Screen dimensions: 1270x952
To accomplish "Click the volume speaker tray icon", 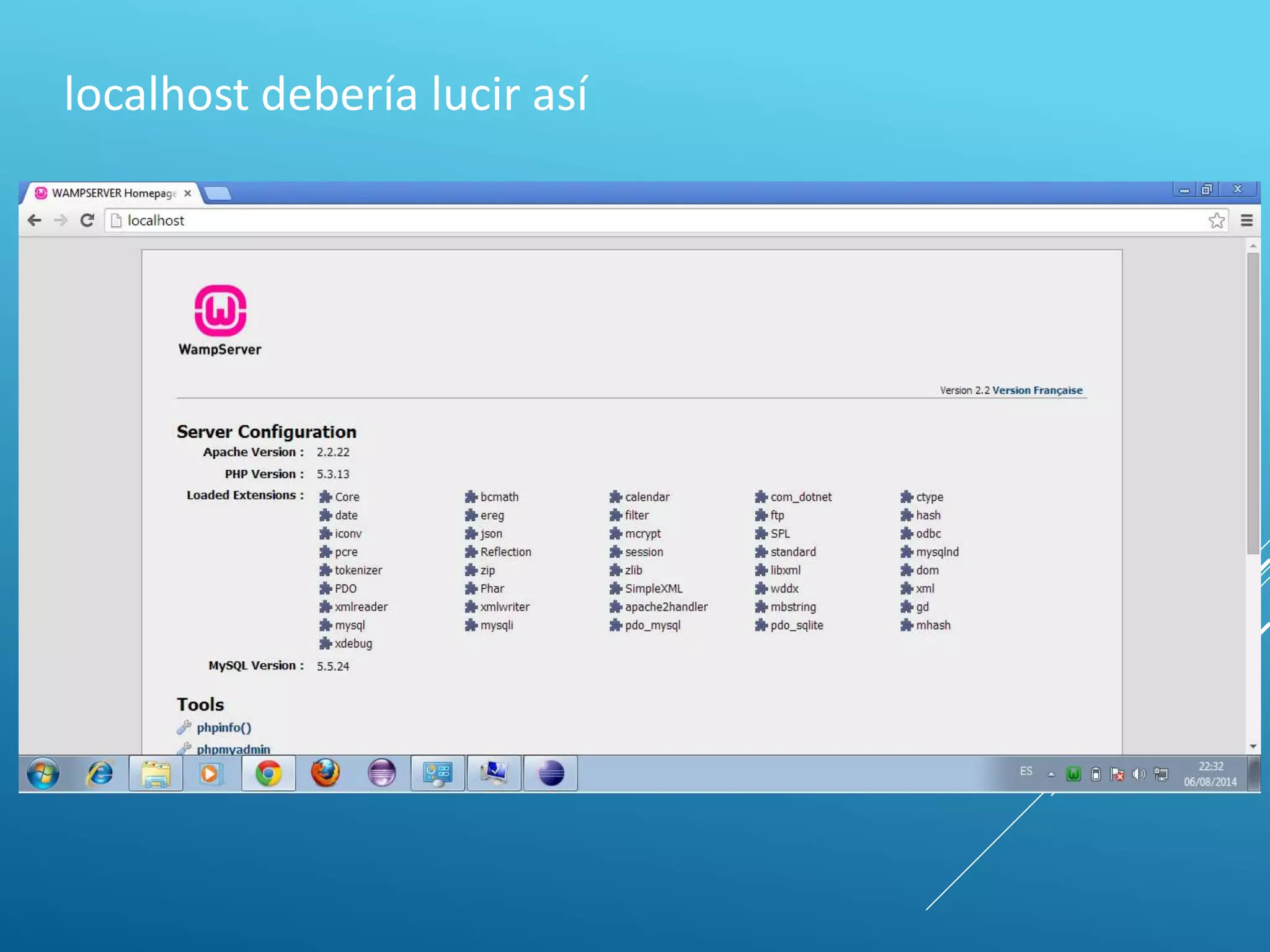I will coord(1139,773).
